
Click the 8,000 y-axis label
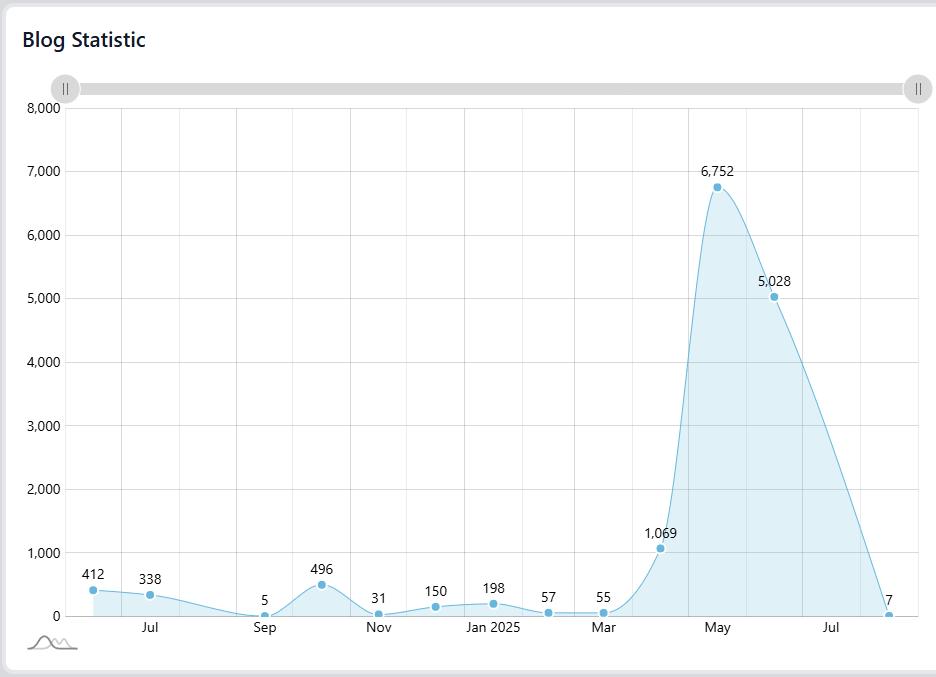point(42,108)
